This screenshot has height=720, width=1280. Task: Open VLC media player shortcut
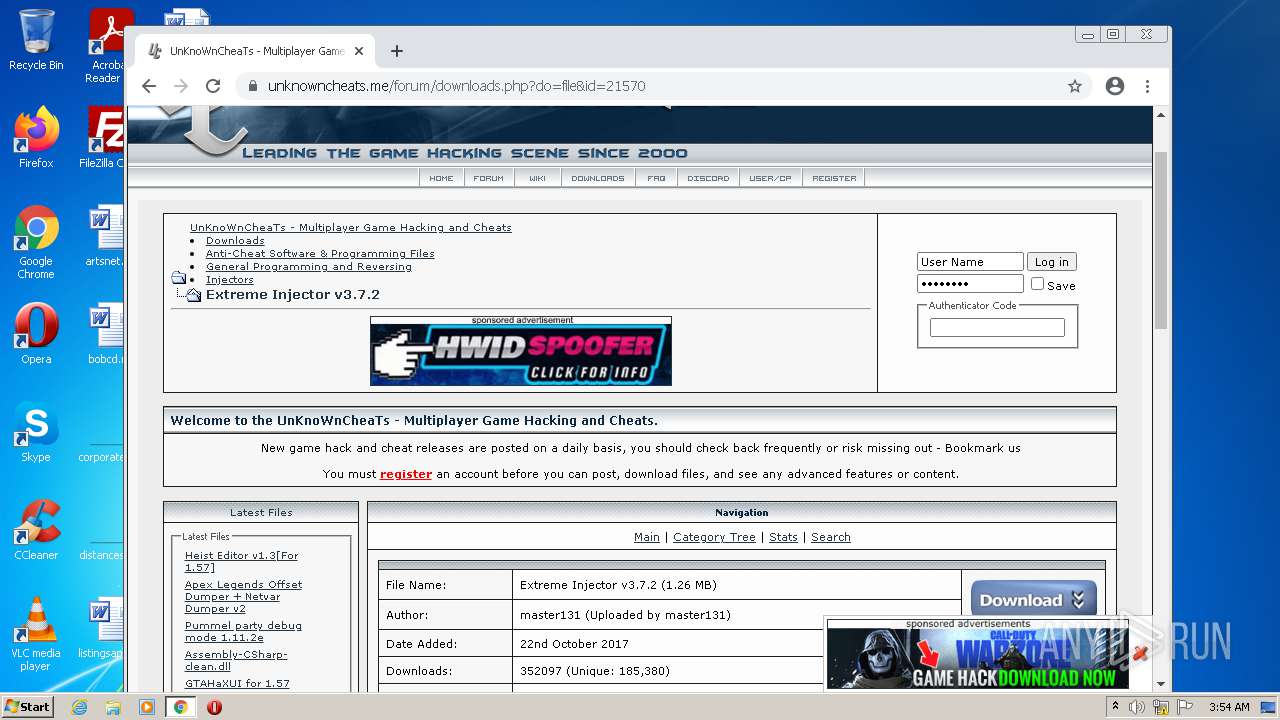coord(36,634)
